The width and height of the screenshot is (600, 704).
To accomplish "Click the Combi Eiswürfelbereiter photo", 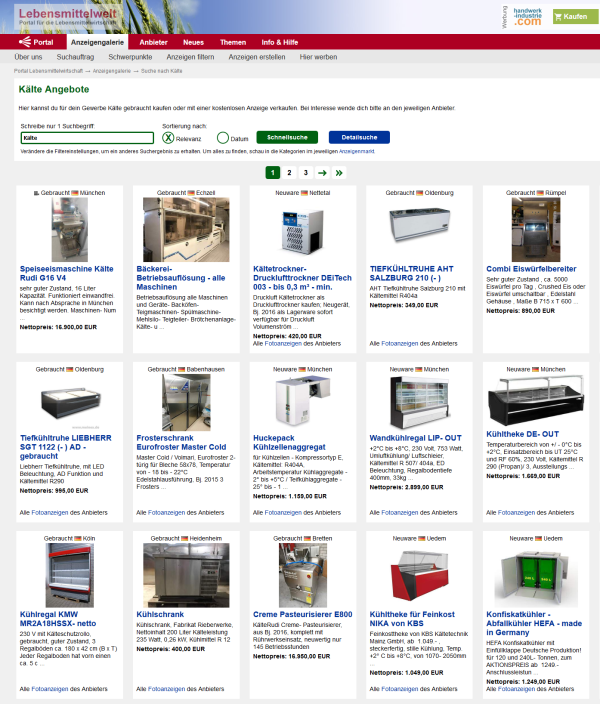I will pos(536,229).
